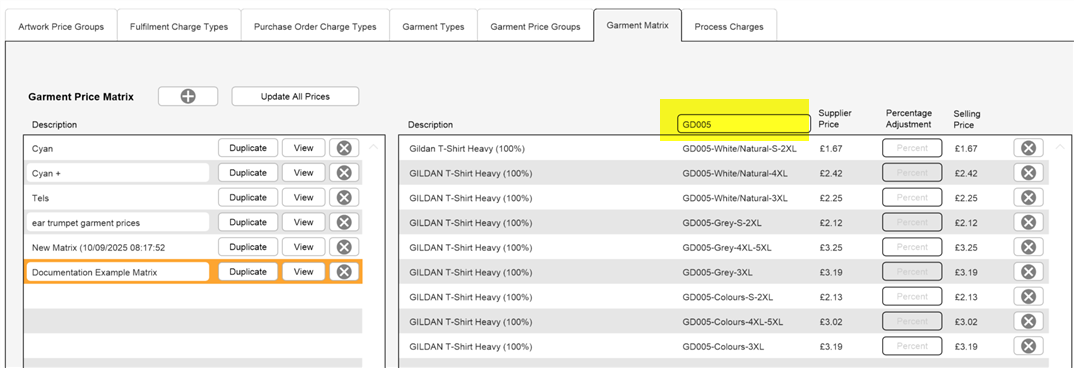1074x368 pixels.
Task: Open Purchase Order Charge Types tab
Action: tap(315, 27)
